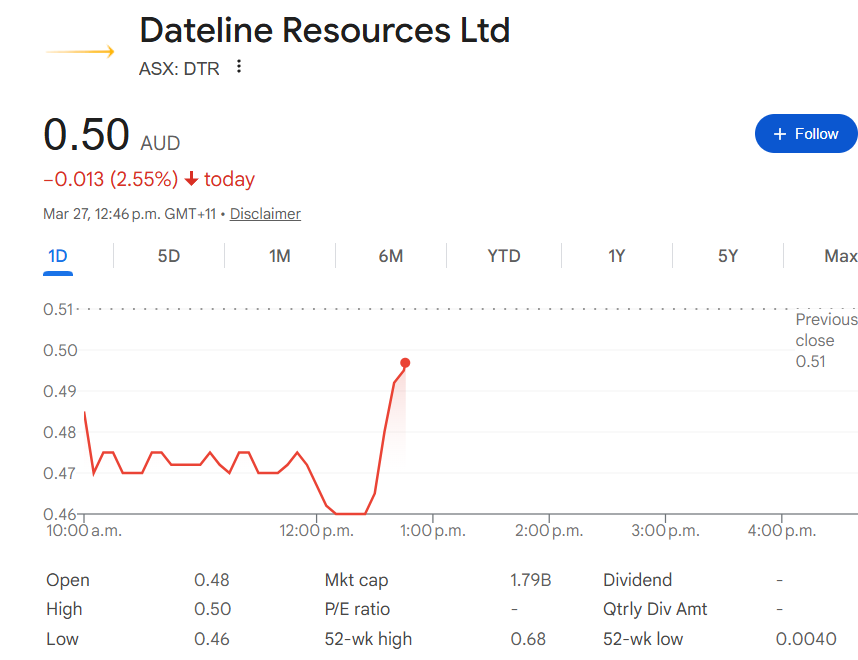Click the 0.50 AUD current price
Viewport: 858px width, 660px height.
pos(112,135)
